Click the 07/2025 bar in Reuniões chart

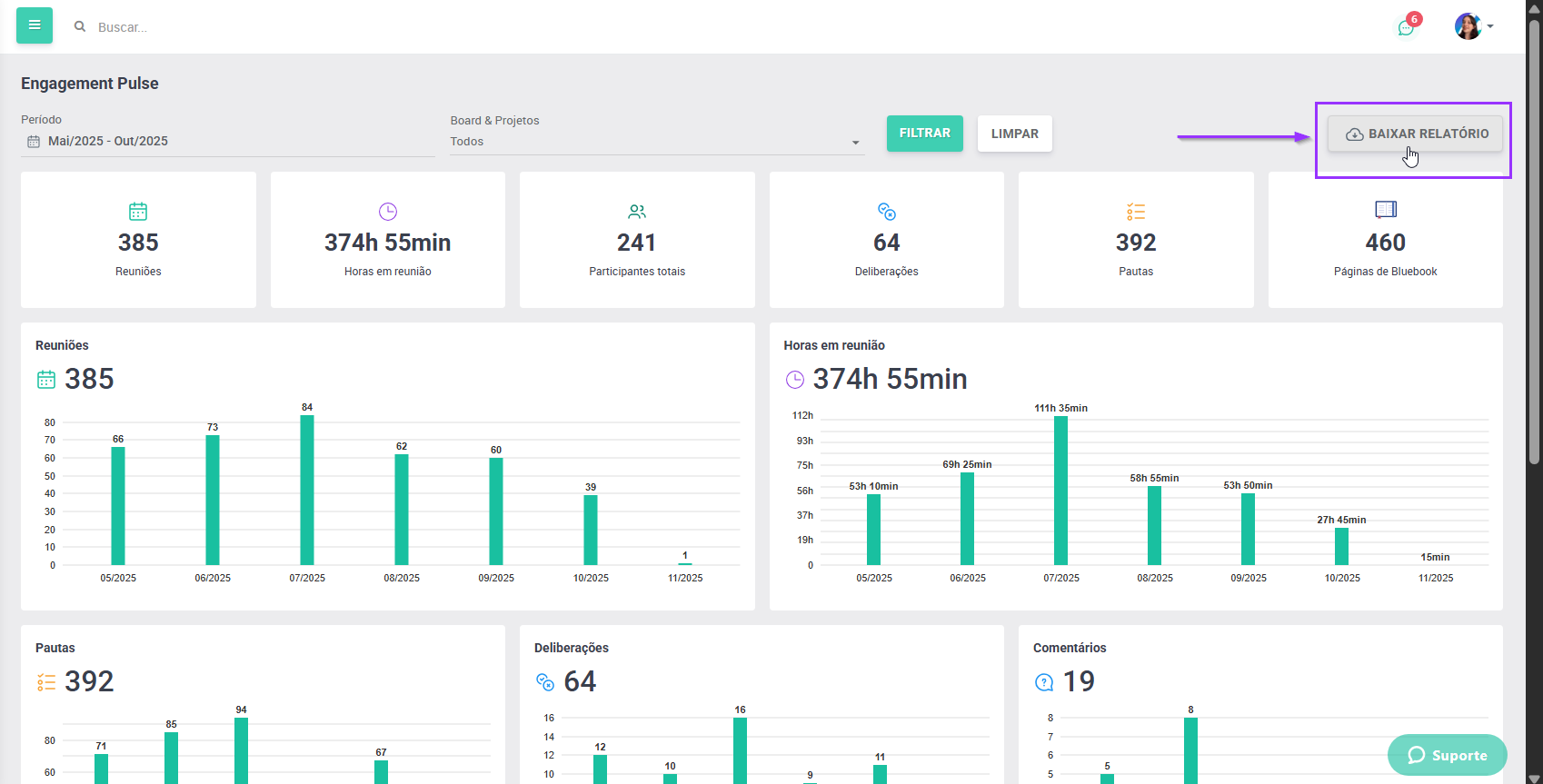tap(307, 491)
